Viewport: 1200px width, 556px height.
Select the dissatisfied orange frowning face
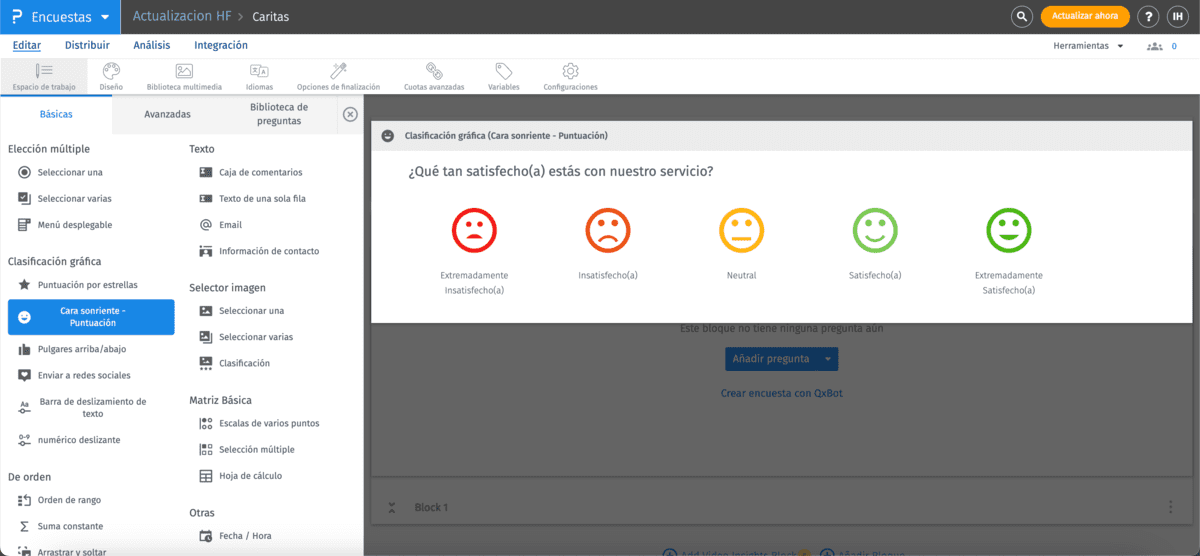coord(608,231)
